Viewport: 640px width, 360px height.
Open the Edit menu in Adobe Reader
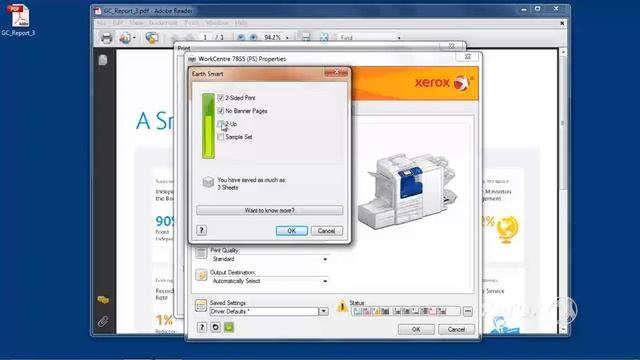pyautogui.click(x=118, y=23)
